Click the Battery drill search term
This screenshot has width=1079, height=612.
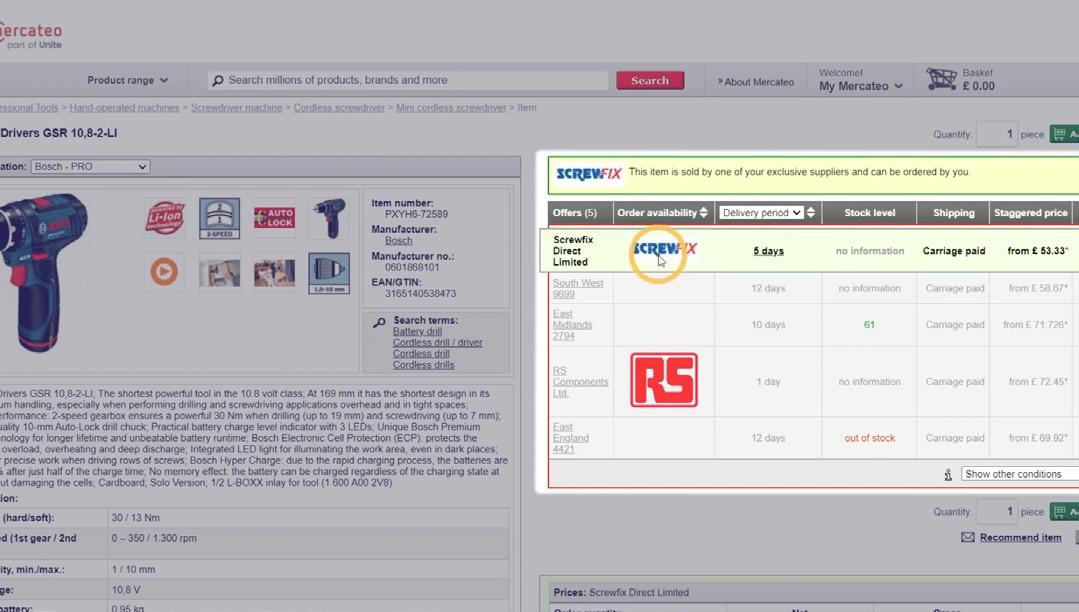417,331
